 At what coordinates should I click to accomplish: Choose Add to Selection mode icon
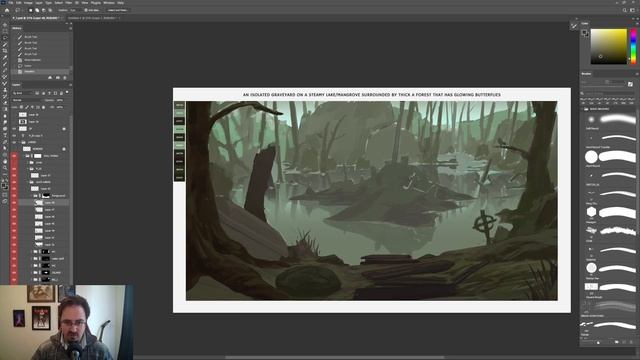37,10
